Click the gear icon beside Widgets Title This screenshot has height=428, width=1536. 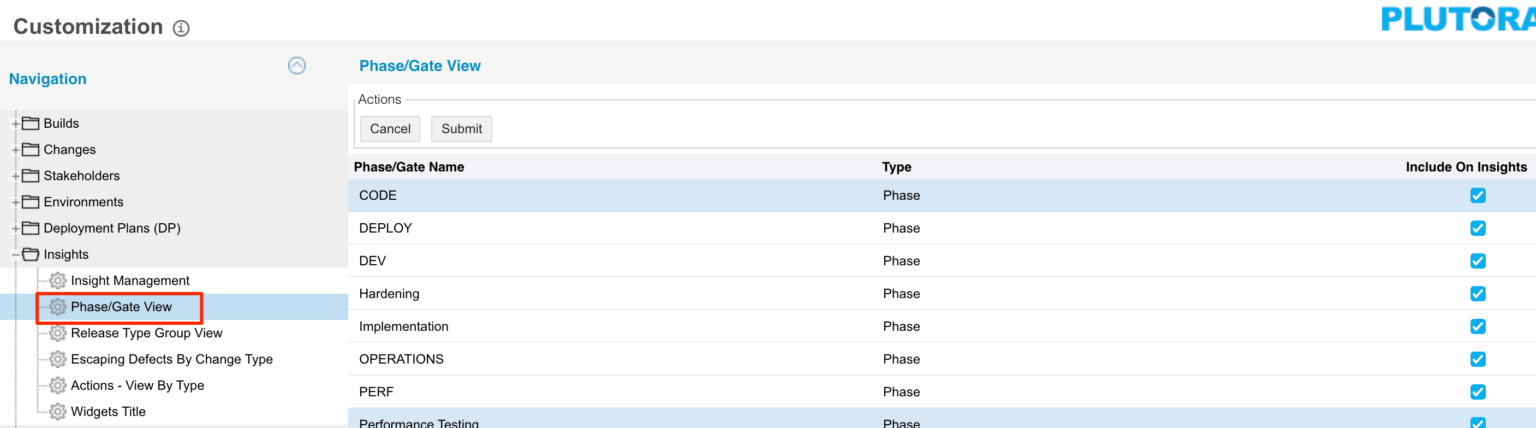(58, 411)
